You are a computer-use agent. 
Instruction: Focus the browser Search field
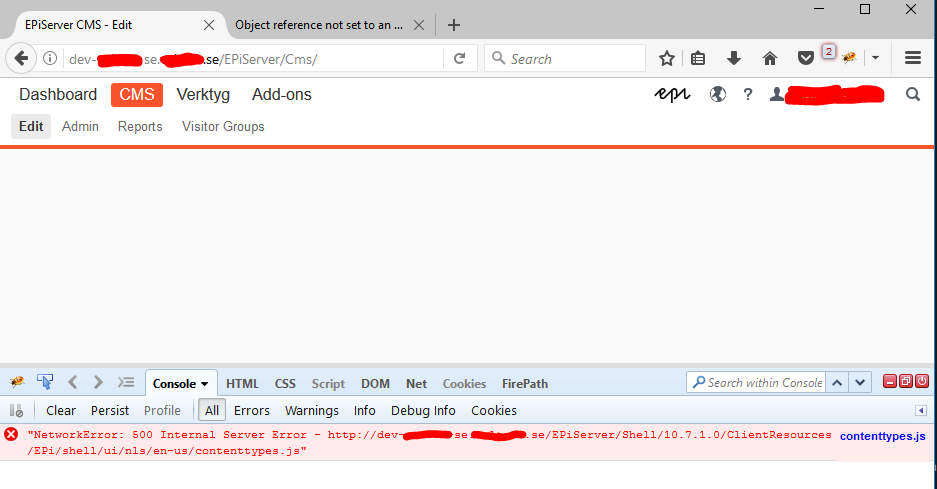coord(565,59)
